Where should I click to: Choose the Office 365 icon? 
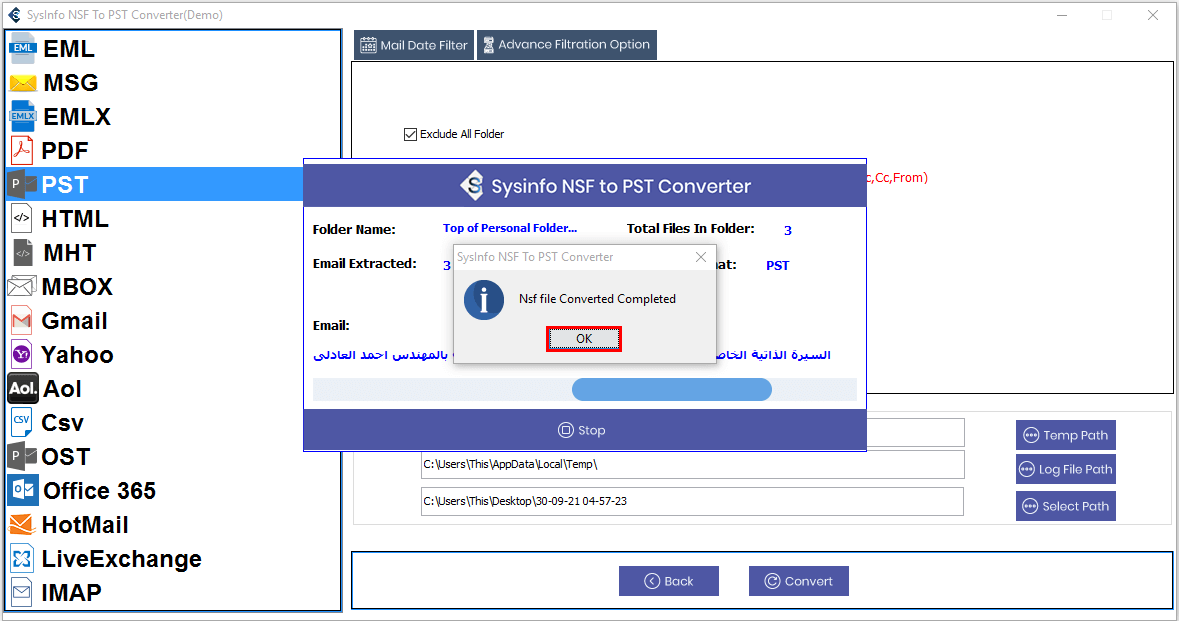coord(23,490)
